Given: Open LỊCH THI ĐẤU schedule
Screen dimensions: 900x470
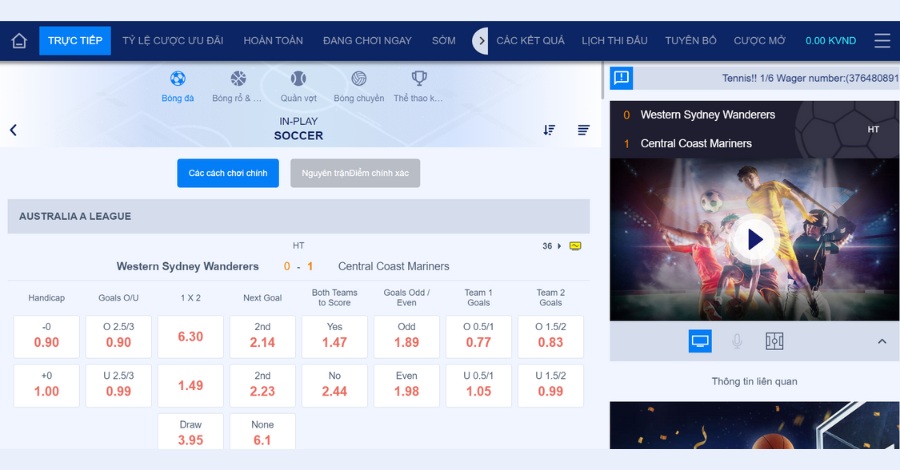Looking at the screenshot, I should pyautogui.click(x=614, y=41).
